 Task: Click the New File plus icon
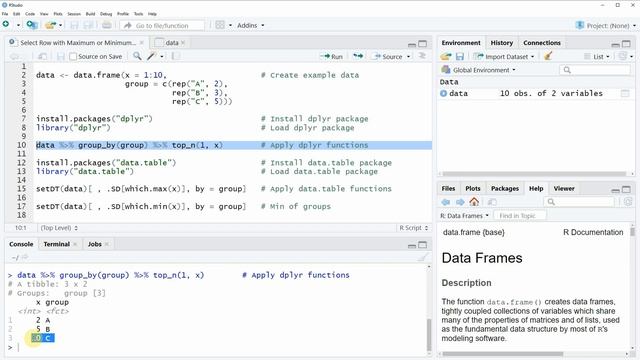[x=6, y=24]
